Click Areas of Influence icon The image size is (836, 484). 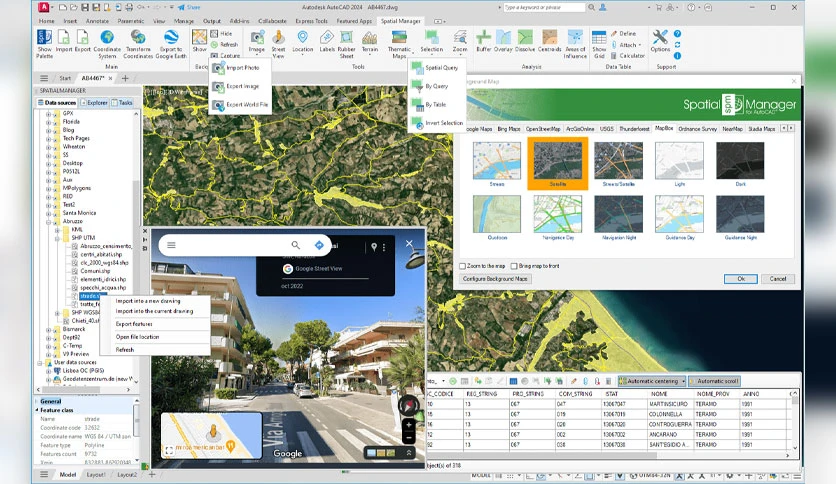575,37
